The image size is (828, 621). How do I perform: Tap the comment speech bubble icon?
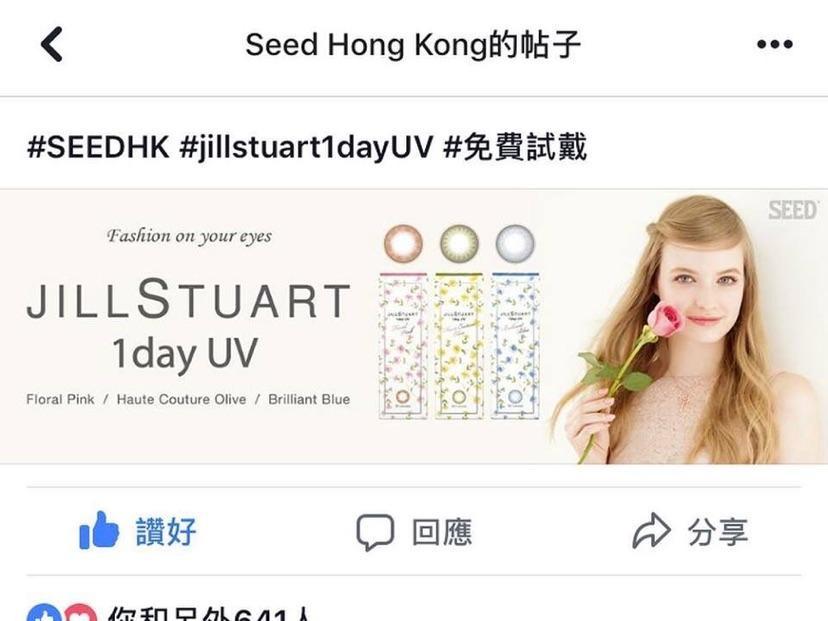375,532
